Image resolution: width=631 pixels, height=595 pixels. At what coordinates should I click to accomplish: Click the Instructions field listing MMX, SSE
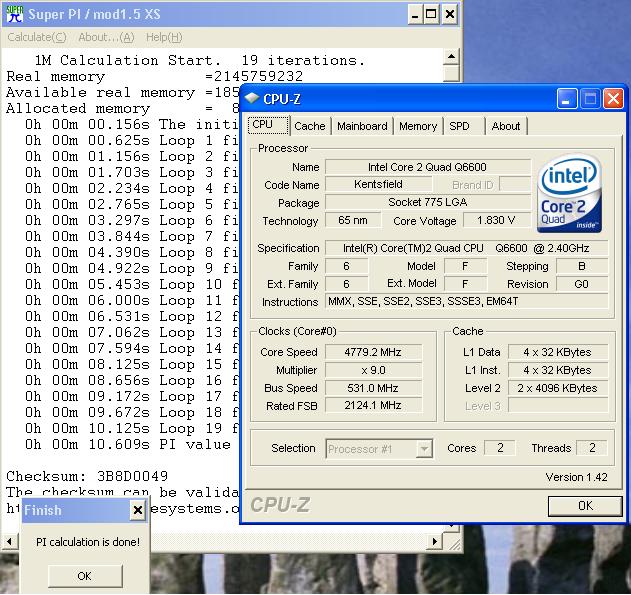pos(466,301)
